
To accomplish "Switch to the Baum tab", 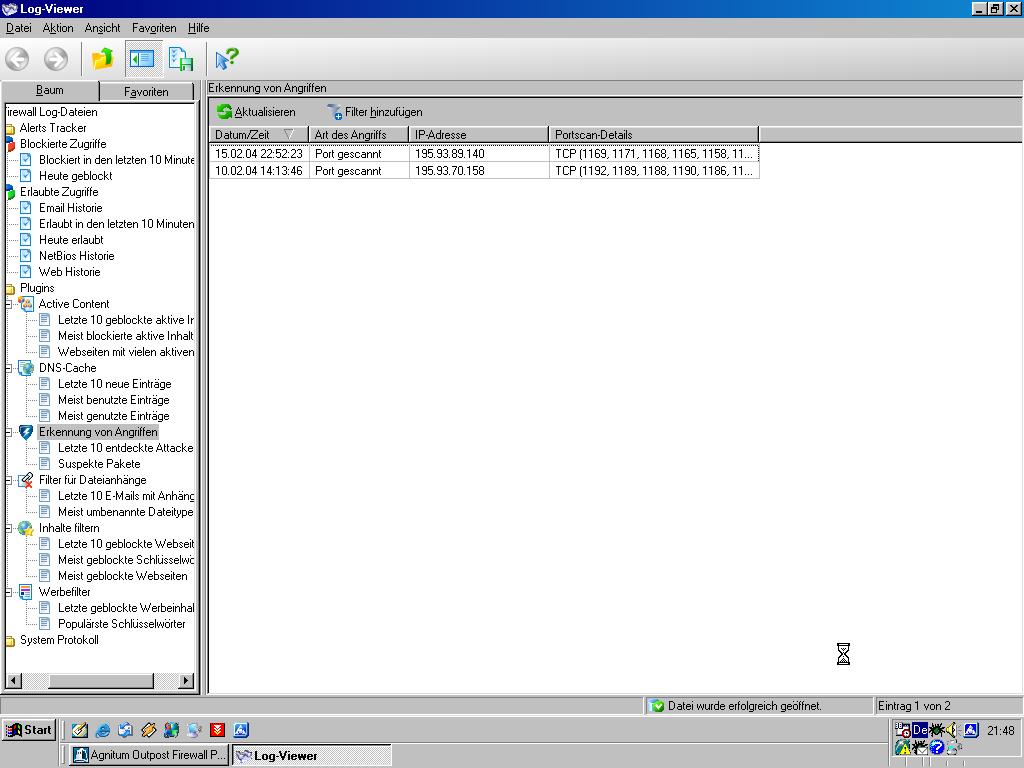I will coord(50,90).
